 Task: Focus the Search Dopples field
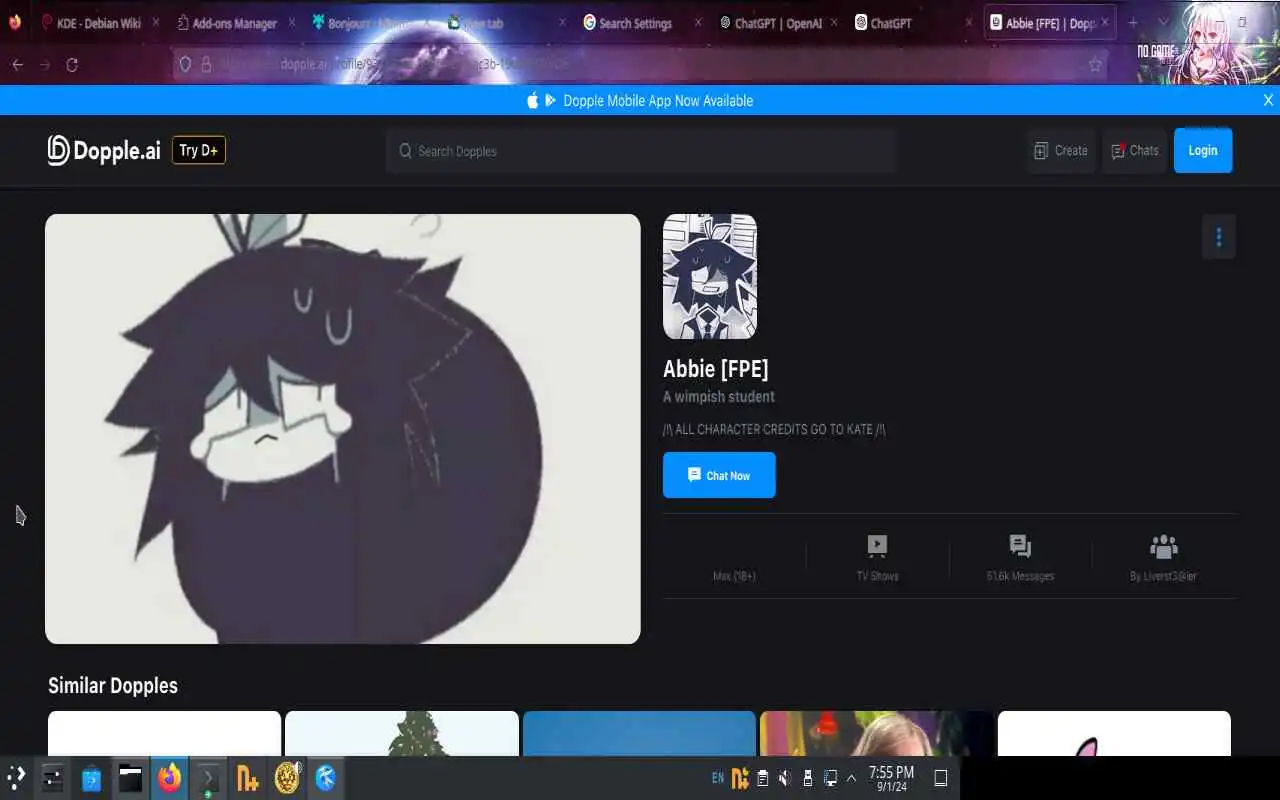pos(640,151)
